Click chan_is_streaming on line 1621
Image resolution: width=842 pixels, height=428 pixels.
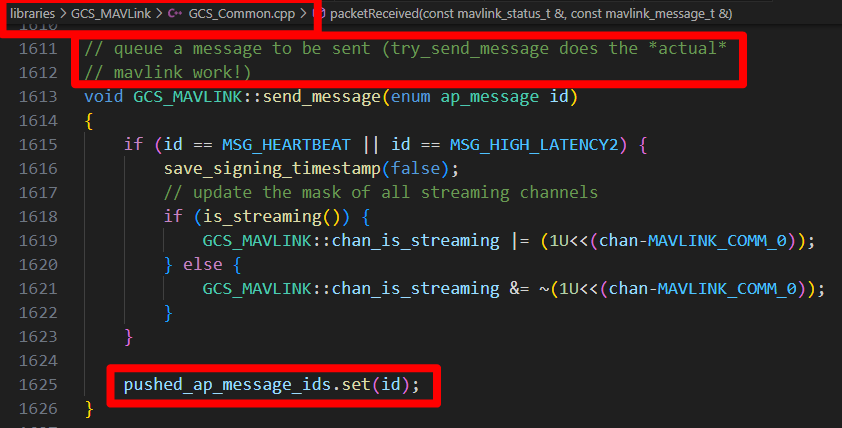click(x=416, y=289)
